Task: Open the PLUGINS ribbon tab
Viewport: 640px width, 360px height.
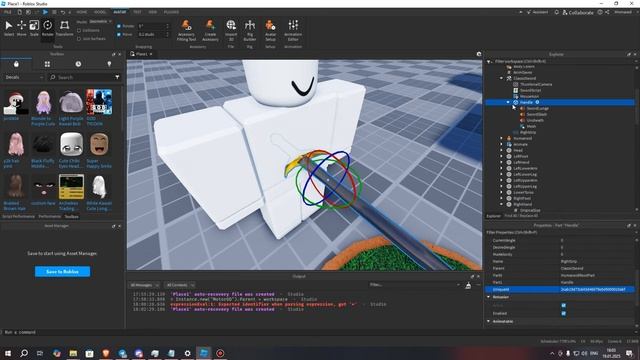Action: click(171, 12)
